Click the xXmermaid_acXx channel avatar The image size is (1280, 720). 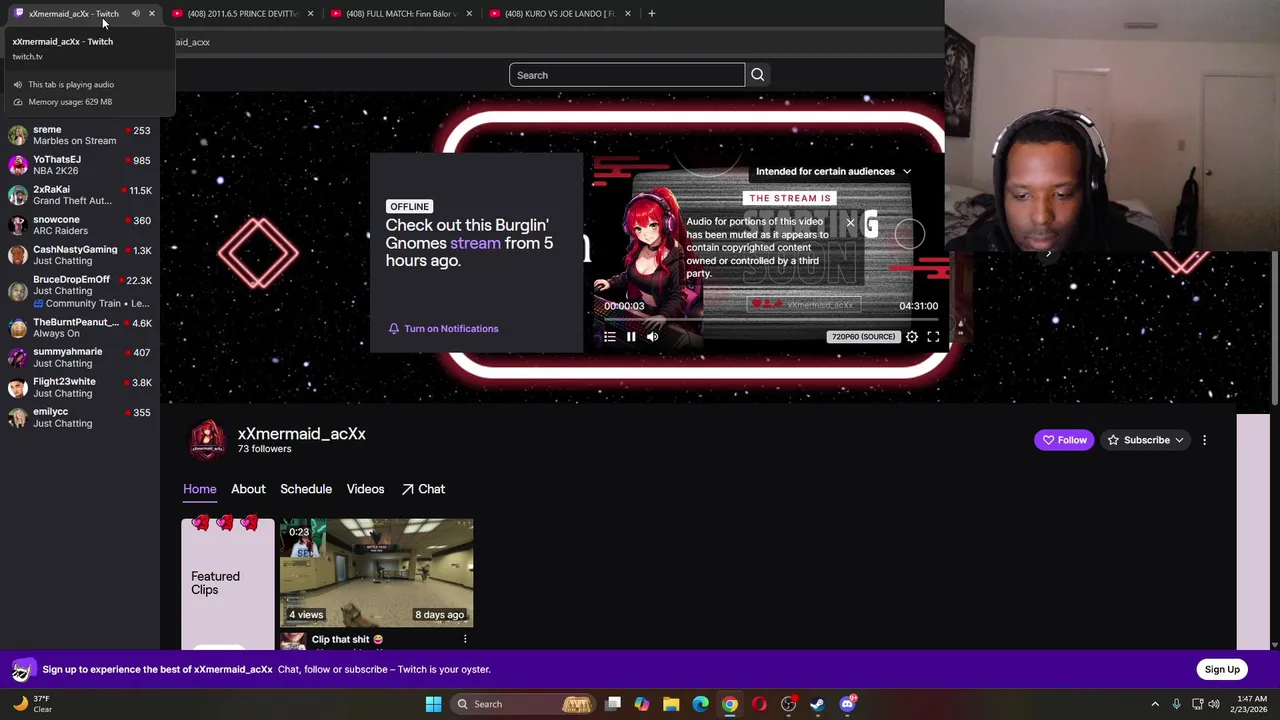(207, 439)
